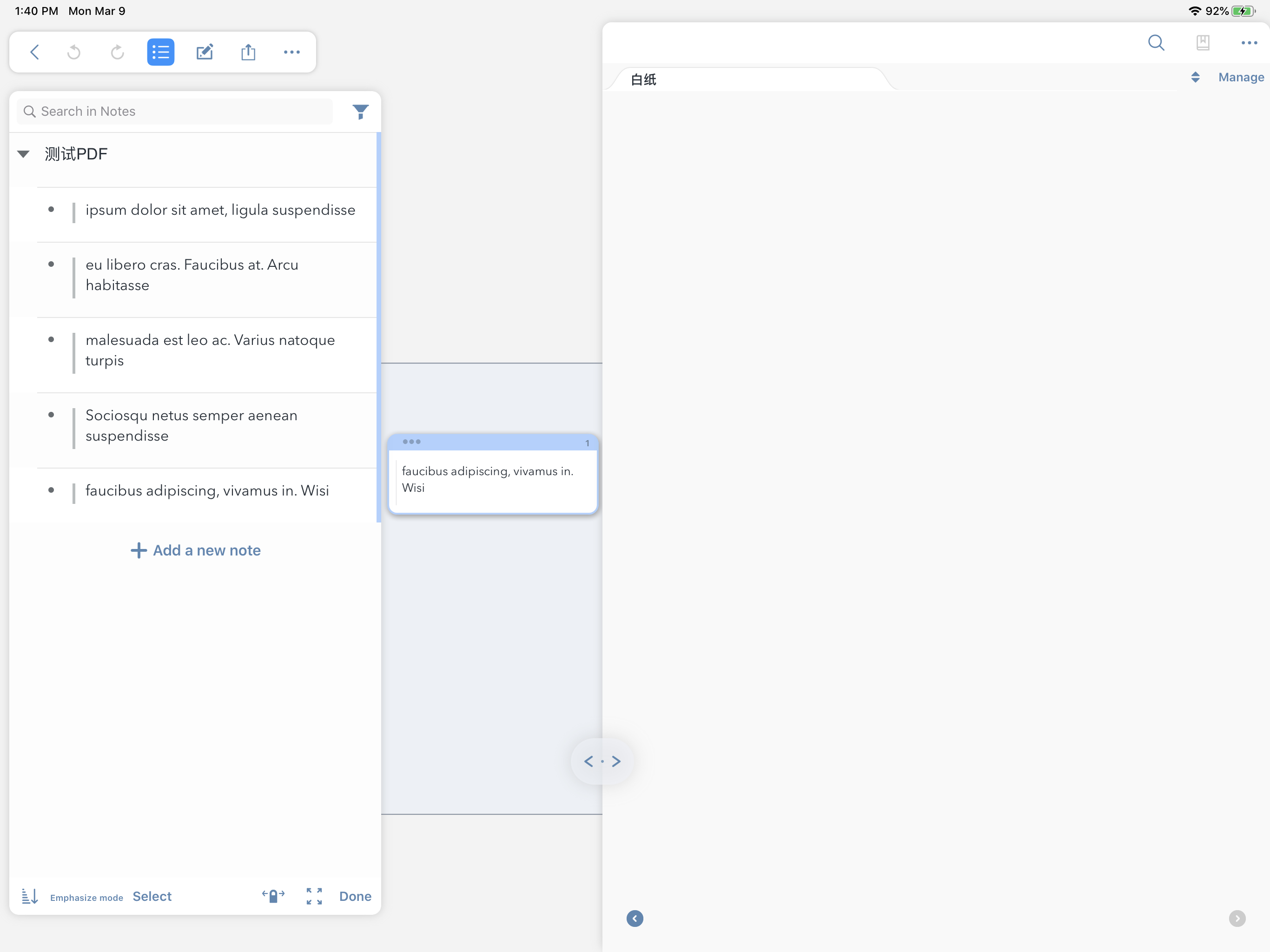This screenshot has width=1270, height=952.
Task: Click the sort order icon
Action: (x=30, y=896)
